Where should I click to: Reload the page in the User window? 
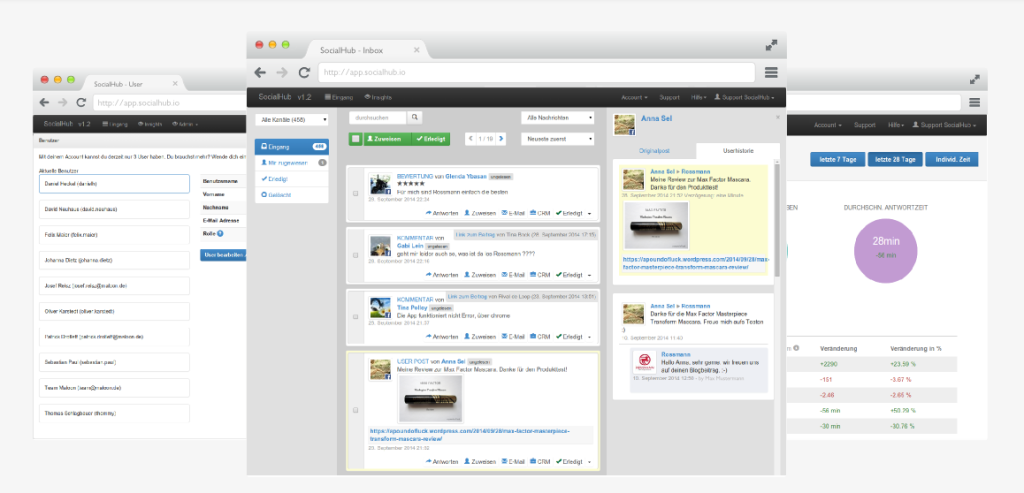[81, 103]
